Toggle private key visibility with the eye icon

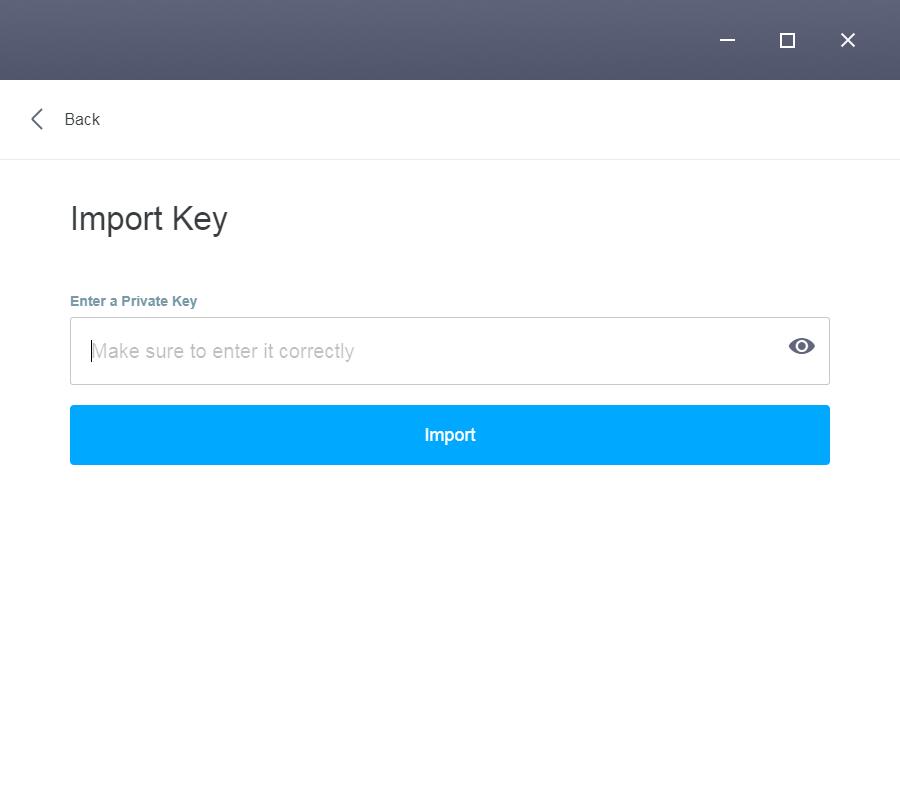801,346
